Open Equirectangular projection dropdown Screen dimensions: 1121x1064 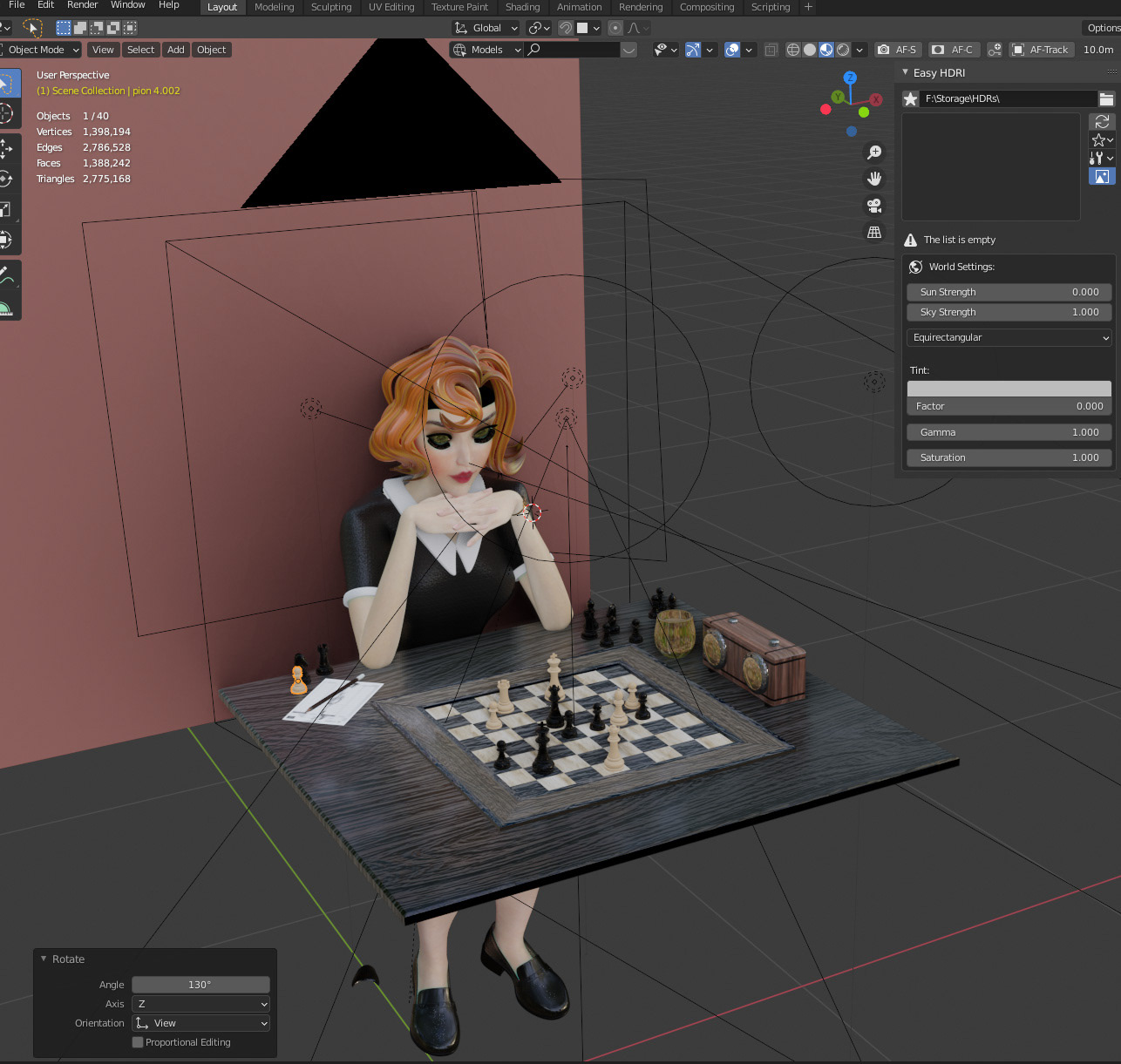tap(1009, 337)
